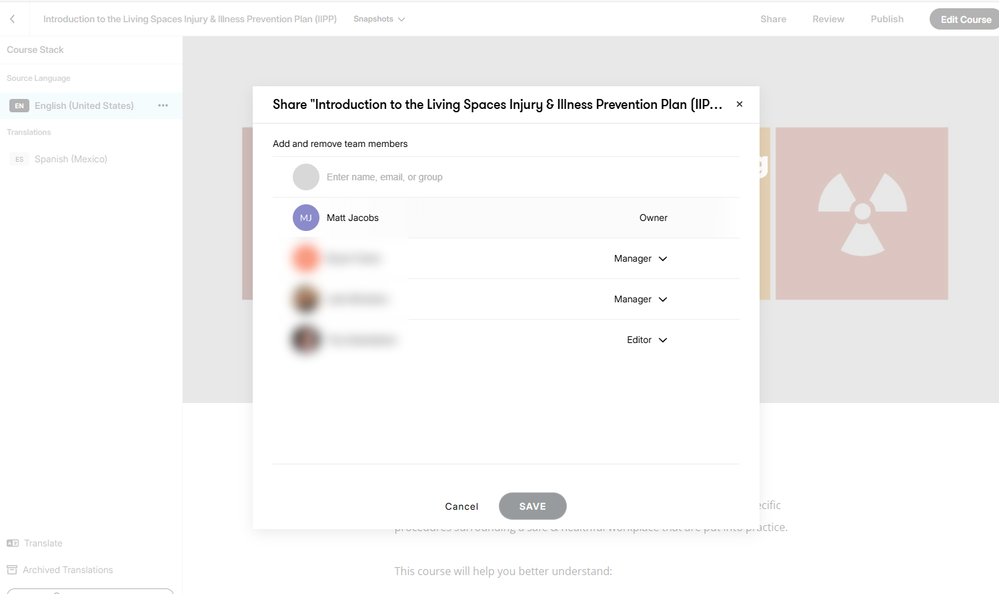The image size is (999, 594).
Task: Open the Editor role dropdown
Action: (647, 340)
